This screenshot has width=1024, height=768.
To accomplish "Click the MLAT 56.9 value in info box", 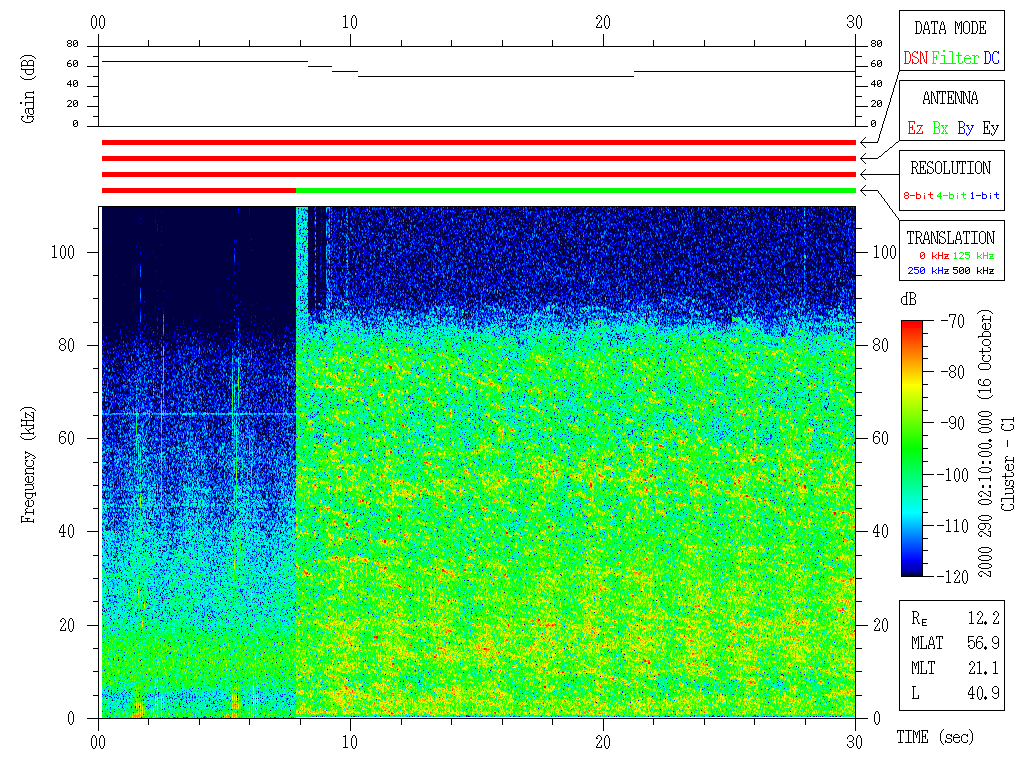I will [x=983, y=642].
